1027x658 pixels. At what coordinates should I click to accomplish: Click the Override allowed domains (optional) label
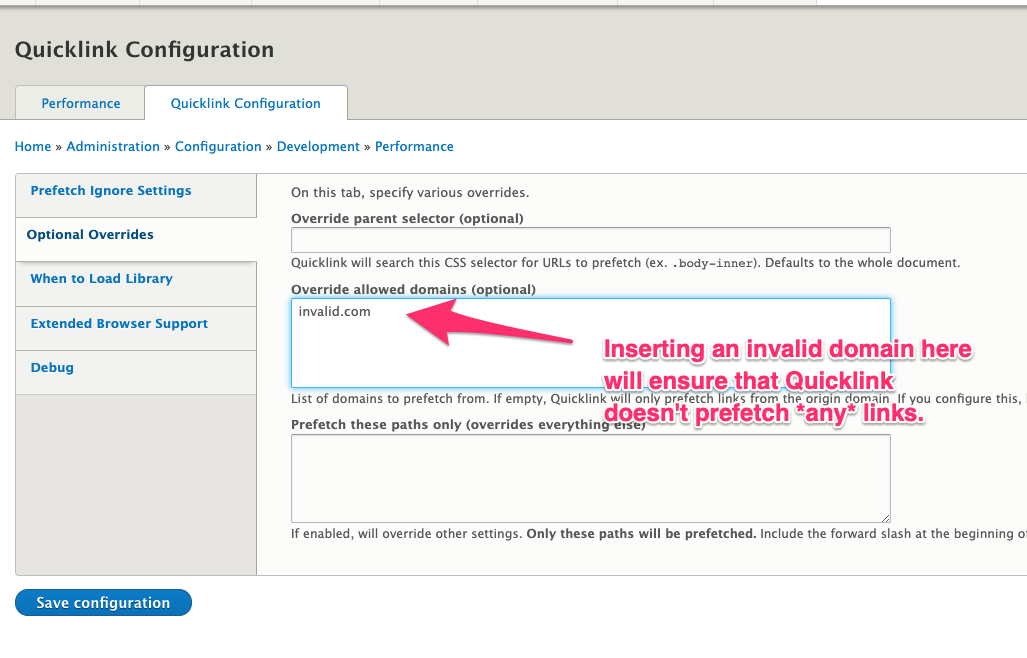pyautogui.click(x=413, y=289)
